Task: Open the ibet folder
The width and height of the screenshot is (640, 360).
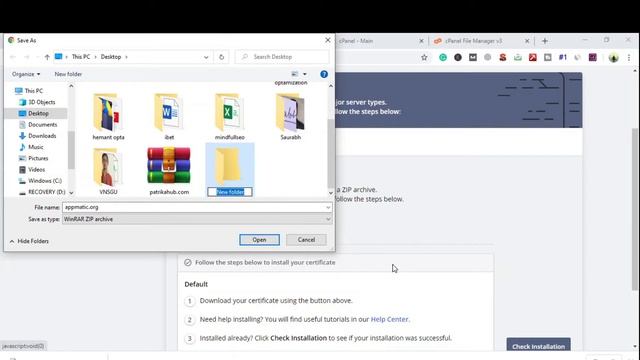Action: click(169, 117)
